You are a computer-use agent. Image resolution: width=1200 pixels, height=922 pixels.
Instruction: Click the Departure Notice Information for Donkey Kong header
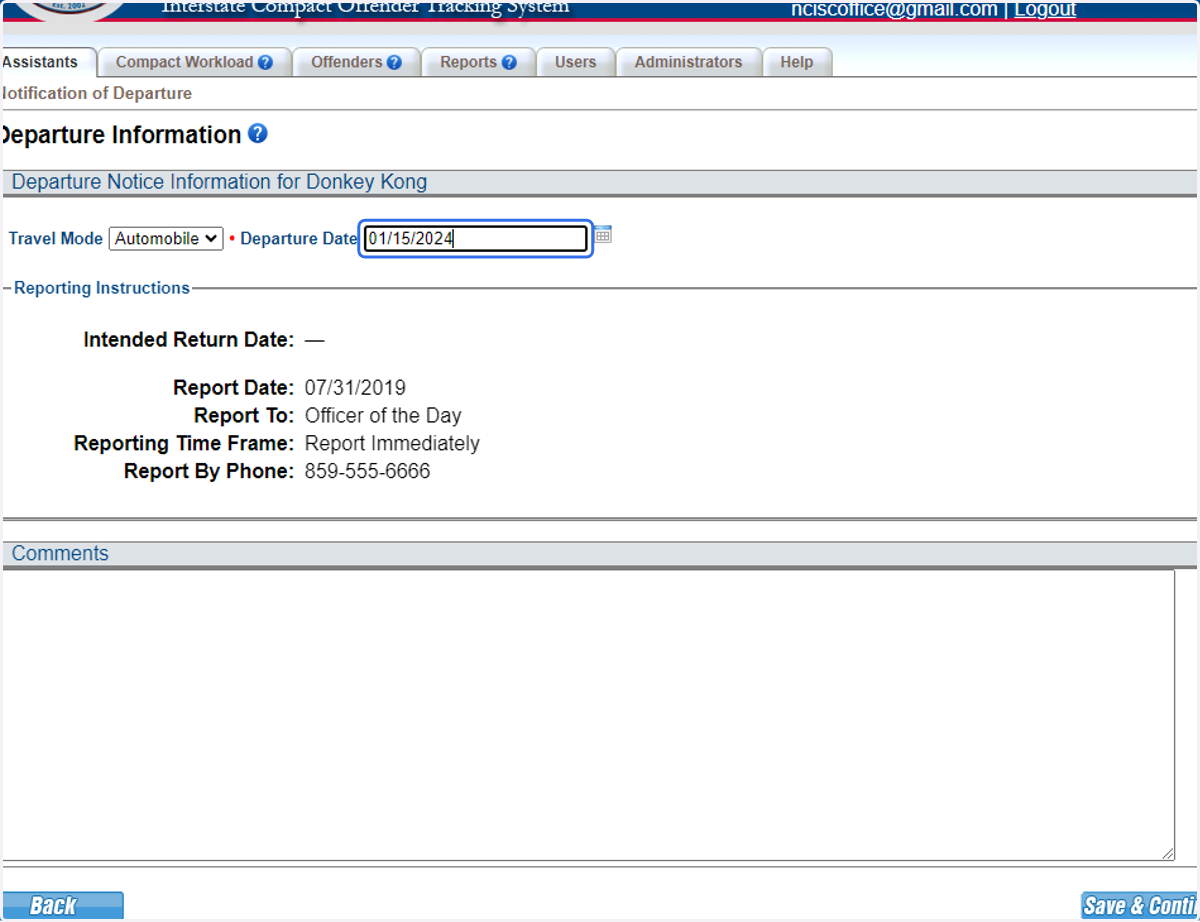point(219,182)
